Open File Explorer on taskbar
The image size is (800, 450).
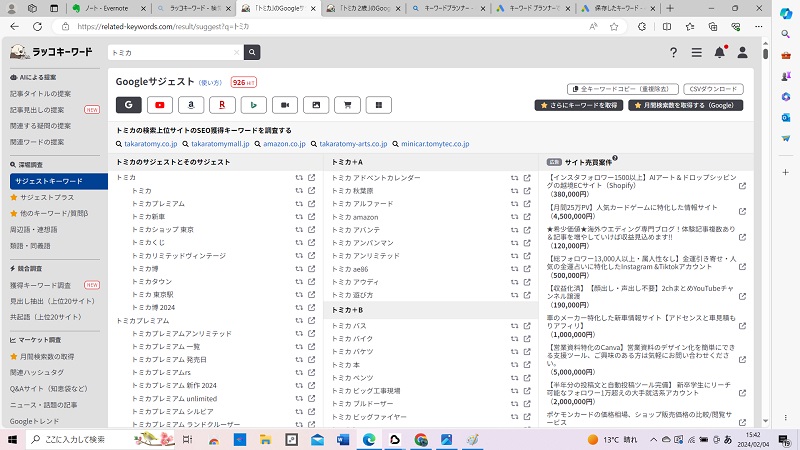(265, 439)
